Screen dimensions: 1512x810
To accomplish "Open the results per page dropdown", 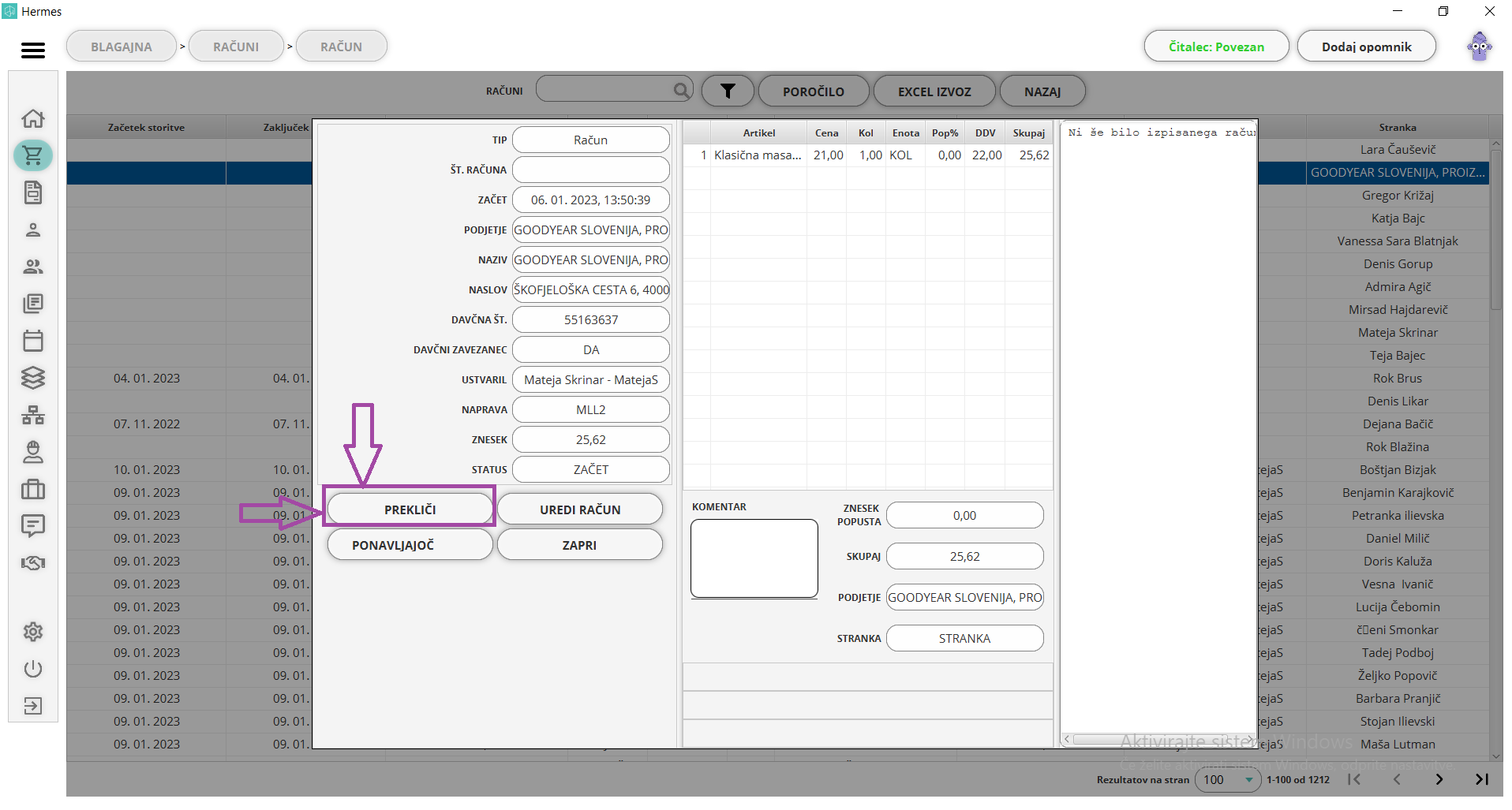I will [x=1228, y=779].
